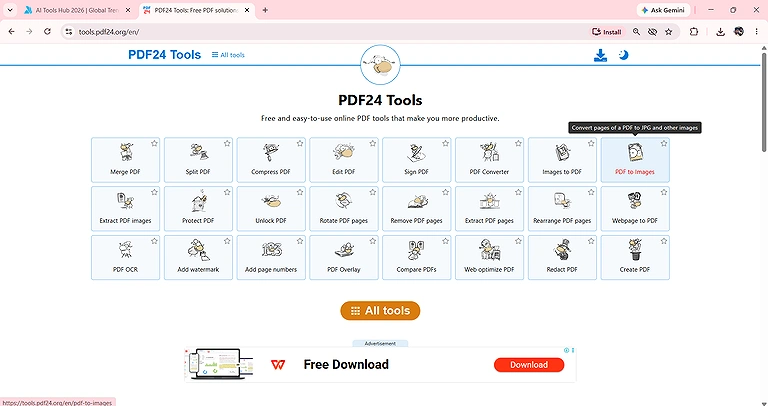Open the PDF OCR tool
Viewport: 768px width, 406px height.
pos(125,258)
